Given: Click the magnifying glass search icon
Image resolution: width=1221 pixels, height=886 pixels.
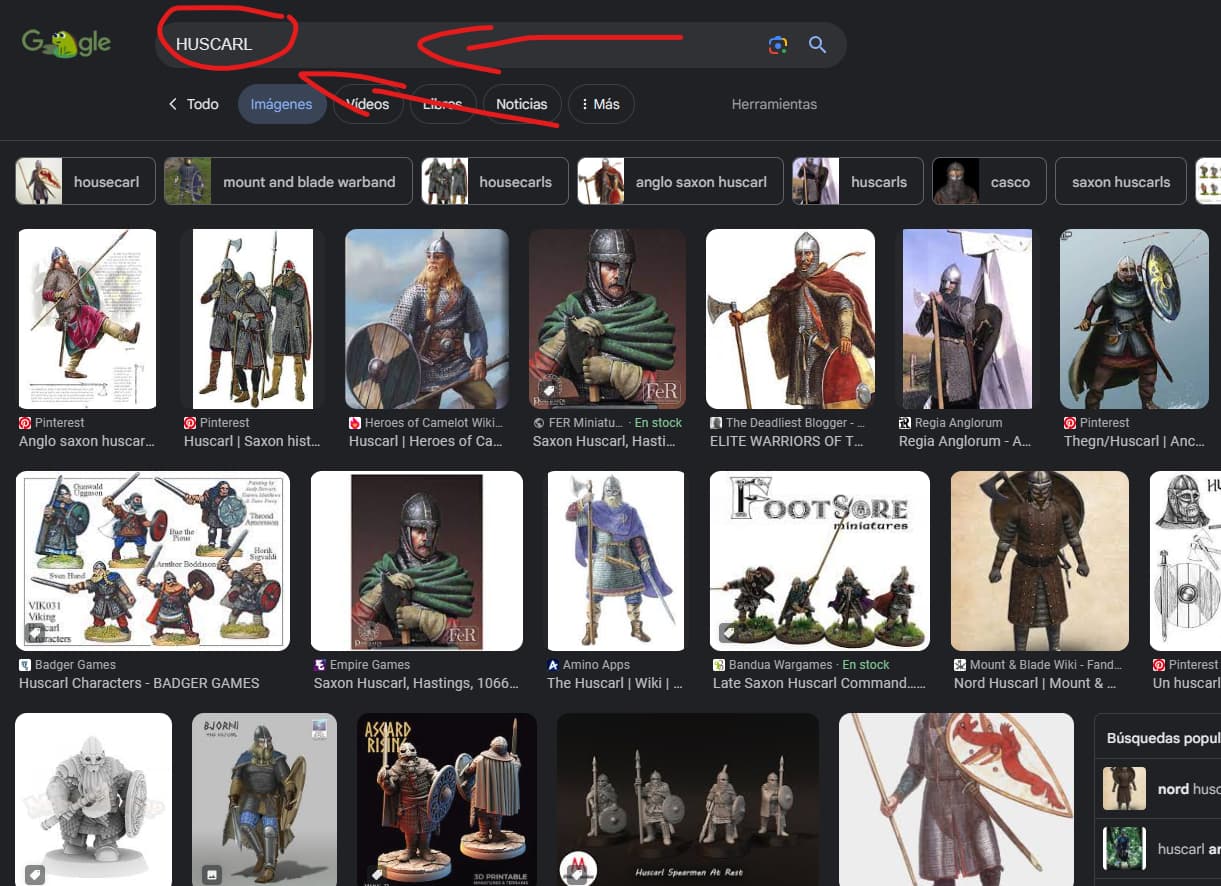Looking at the screenshot, I should 817,45.
